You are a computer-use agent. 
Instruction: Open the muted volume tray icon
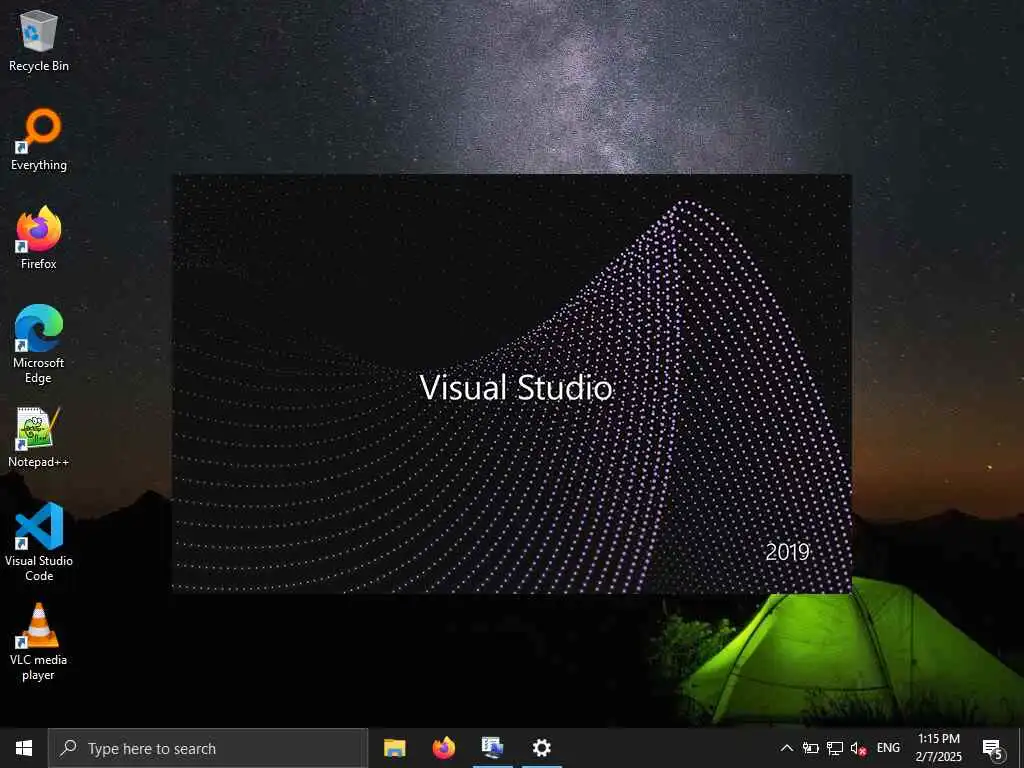tap(858, 748)
